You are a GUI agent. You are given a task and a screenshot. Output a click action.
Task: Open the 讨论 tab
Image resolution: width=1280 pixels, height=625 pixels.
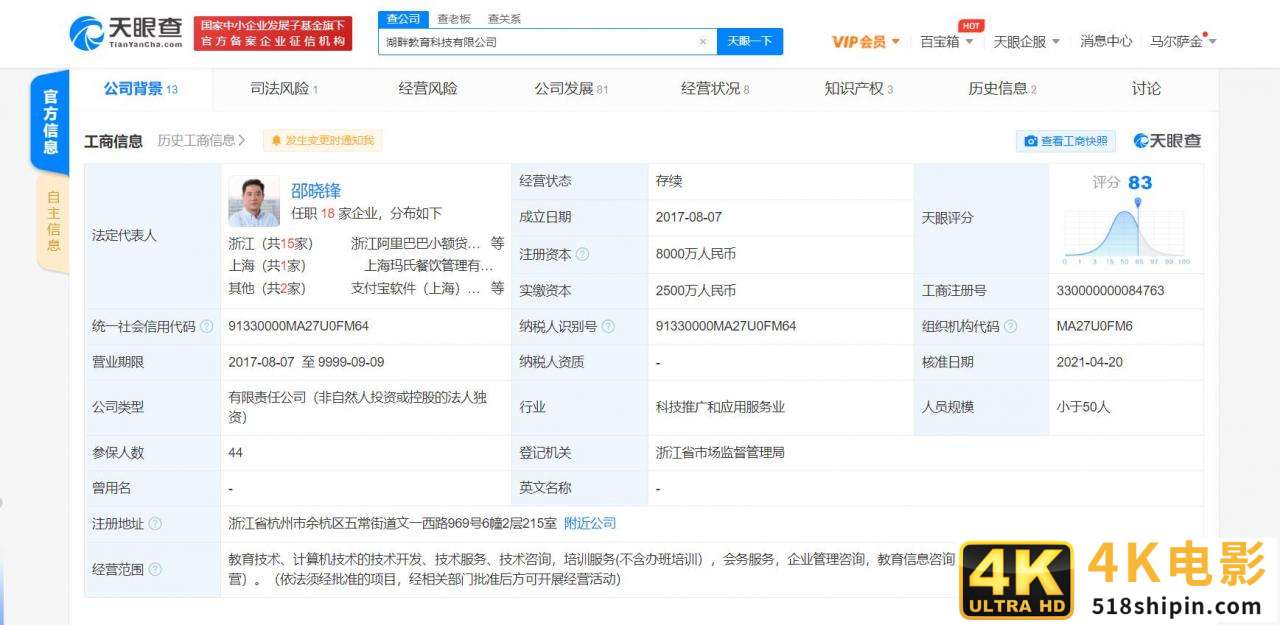[1146, 89]
